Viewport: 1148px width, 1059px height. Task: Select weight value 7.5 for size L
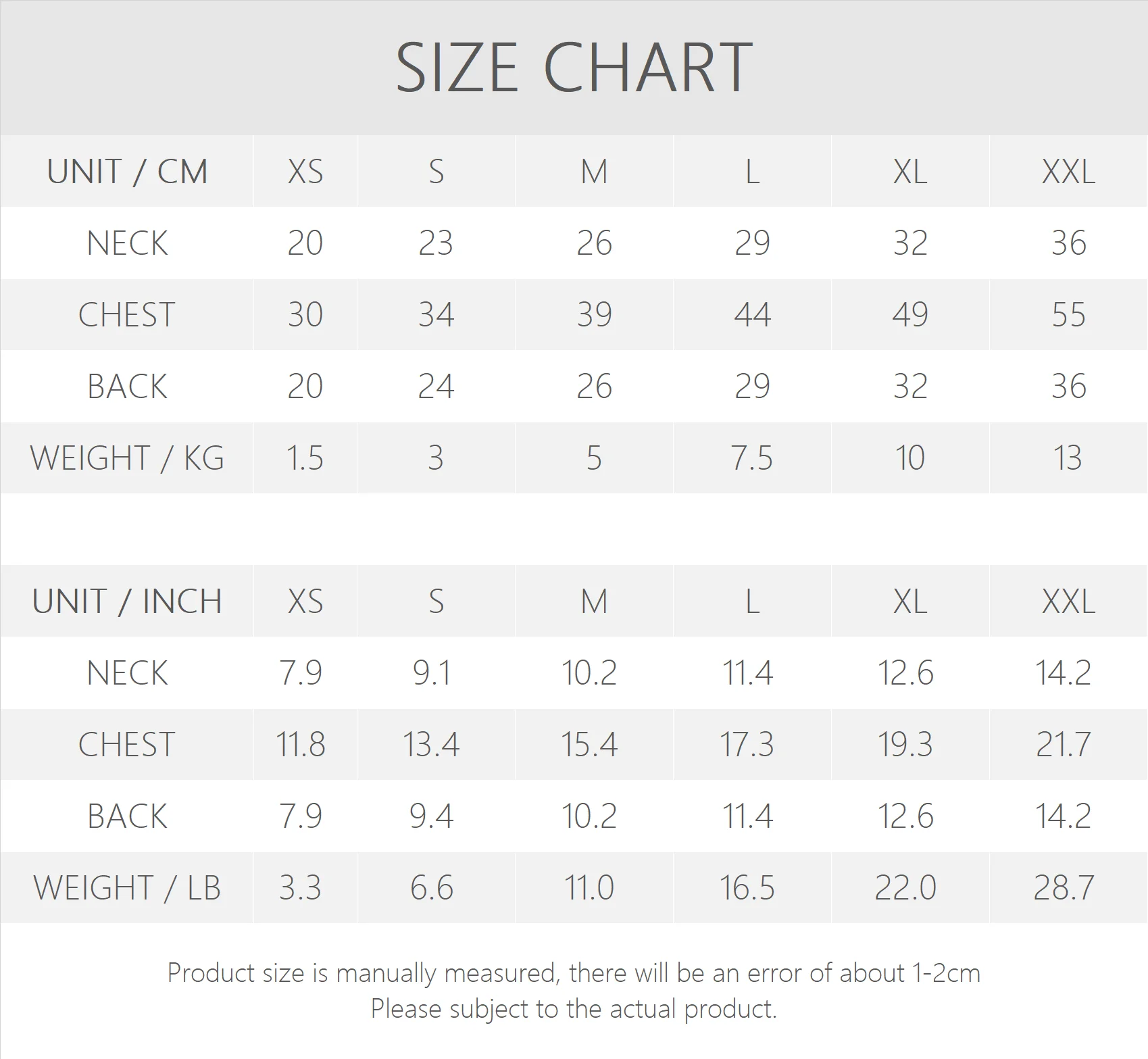(751, 458)
